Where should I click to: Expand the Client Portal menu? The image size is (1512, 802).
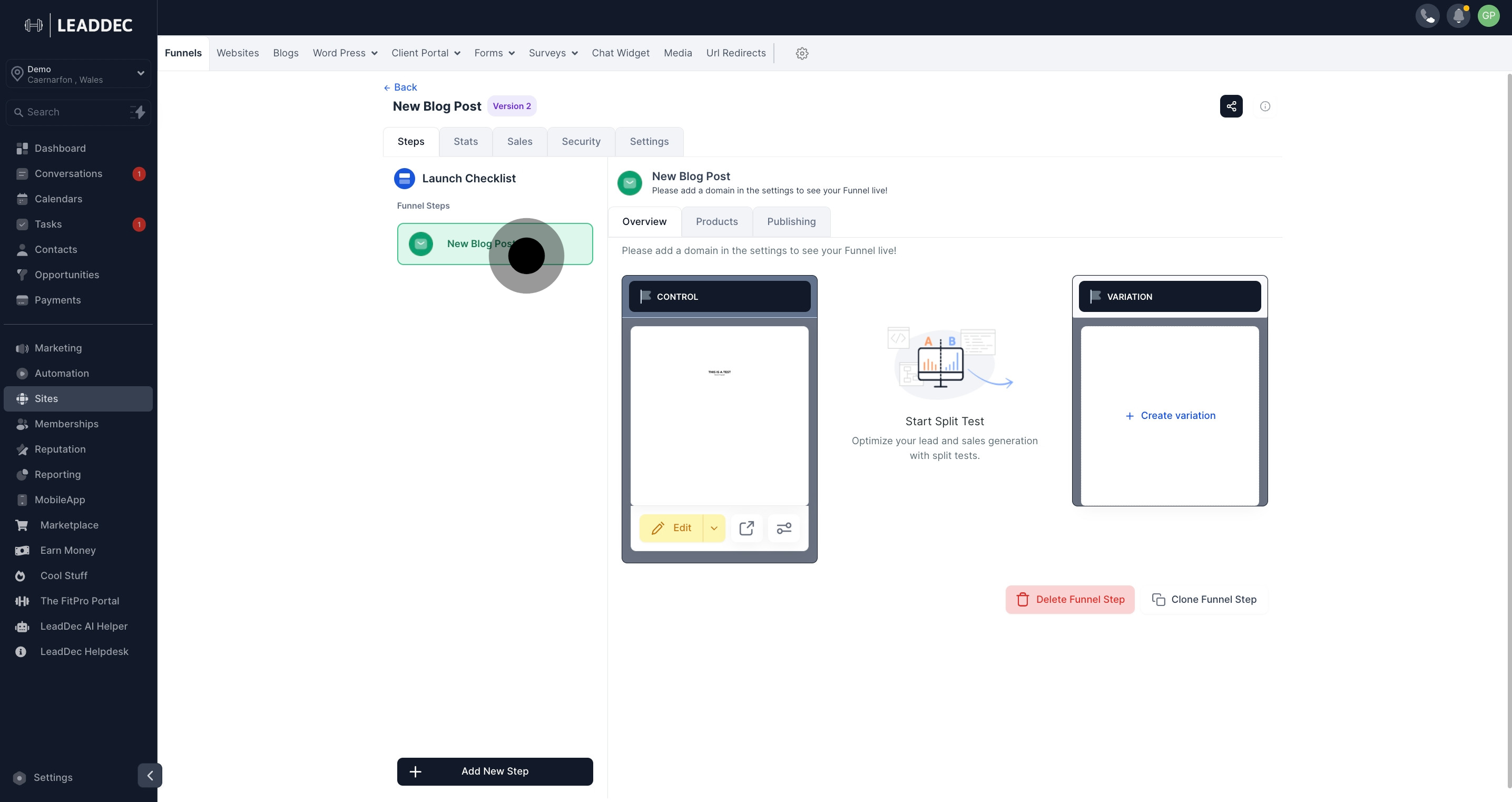426,53
